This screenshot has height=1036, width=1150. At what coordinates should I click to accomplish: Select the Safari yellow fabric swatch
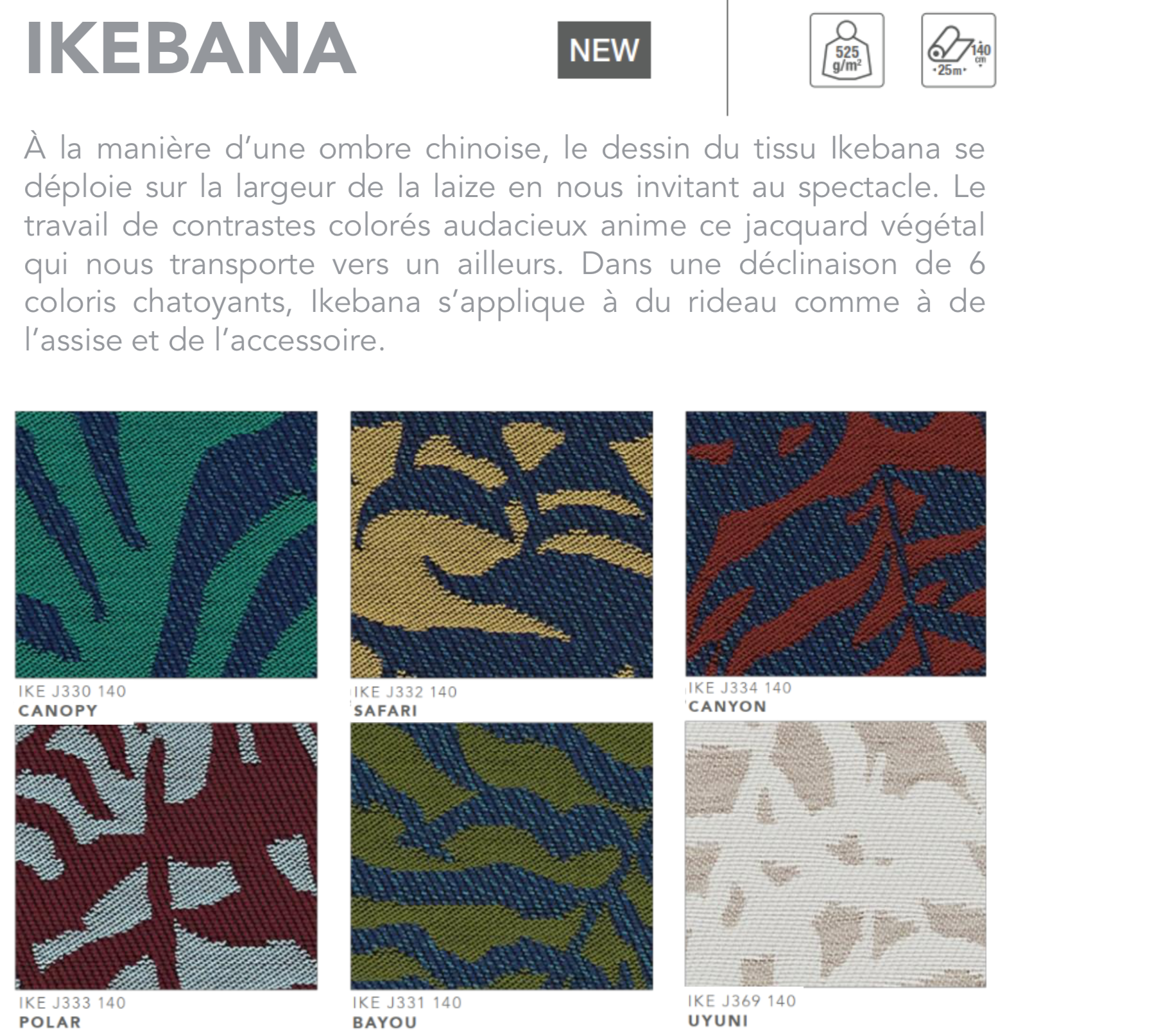pyautogui.click(x=502, y=545)
